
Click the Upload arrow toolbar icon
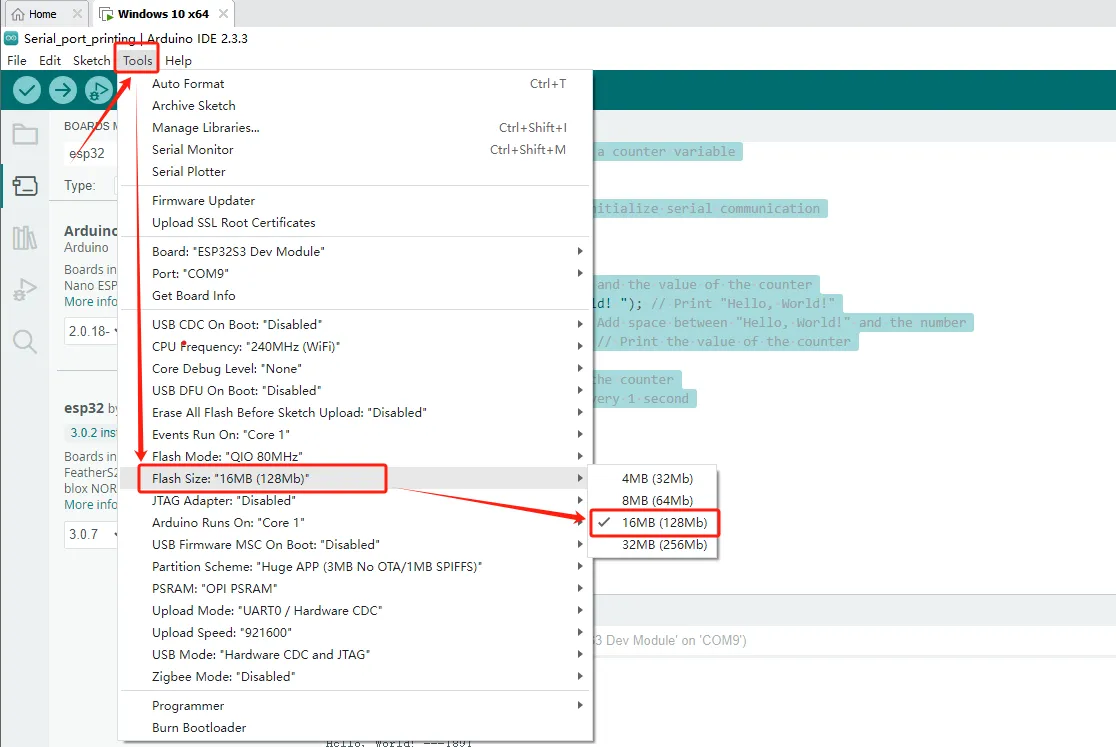(63, 90)
